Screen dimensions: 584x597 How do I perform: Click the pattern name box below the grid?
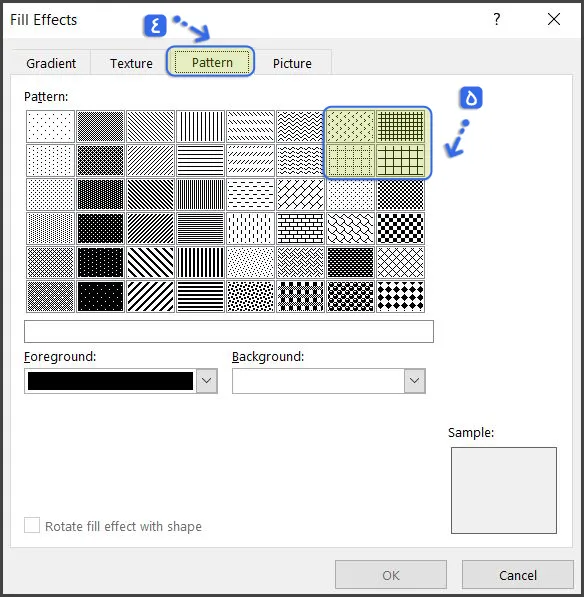(x=229, y=331)
